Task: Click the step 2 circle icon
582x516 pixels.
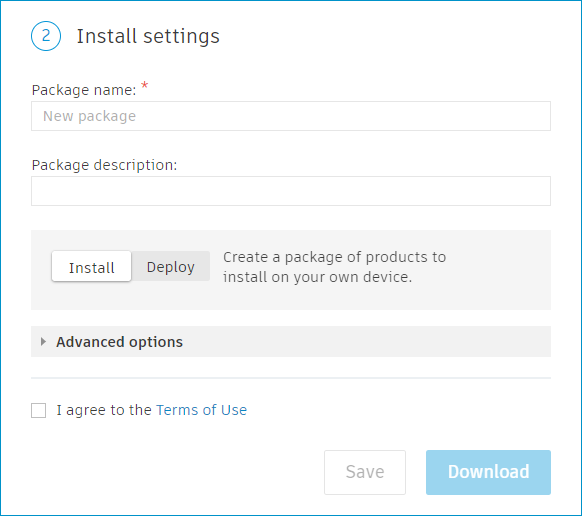Action: coord(46,36)
